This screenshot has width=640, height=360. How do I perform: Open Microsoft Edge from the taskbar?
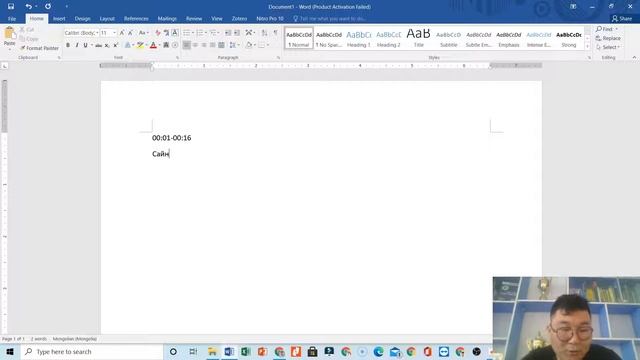pos(378,352)
